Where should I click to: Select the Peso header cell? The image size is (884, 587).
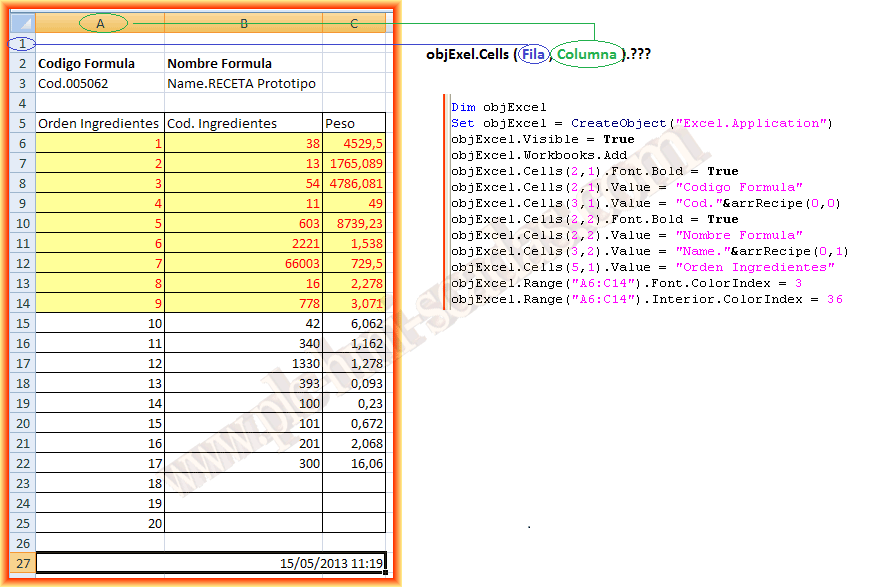[354, 123]
